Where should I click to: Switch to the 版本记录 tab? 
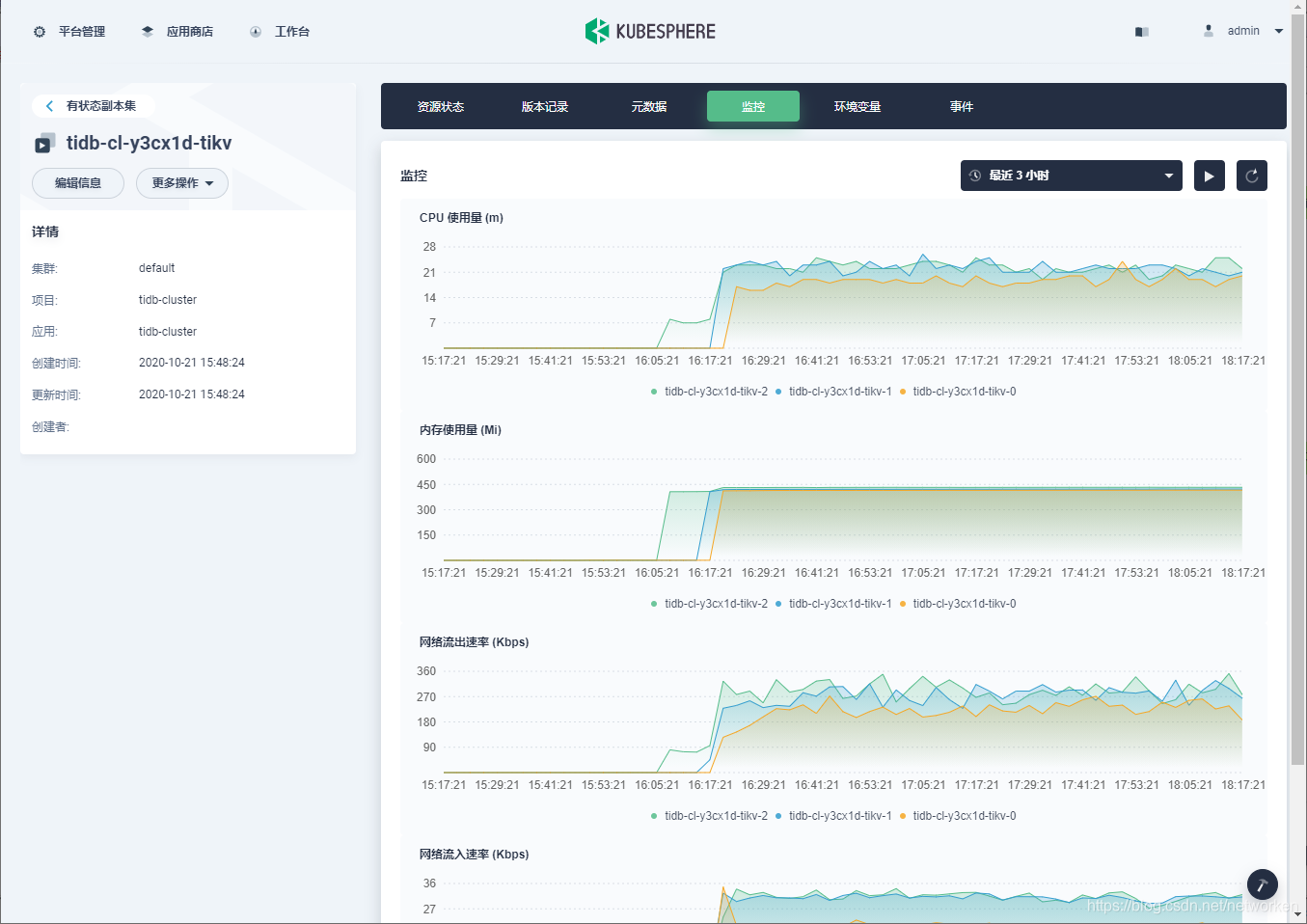click(x=545, y=106)
